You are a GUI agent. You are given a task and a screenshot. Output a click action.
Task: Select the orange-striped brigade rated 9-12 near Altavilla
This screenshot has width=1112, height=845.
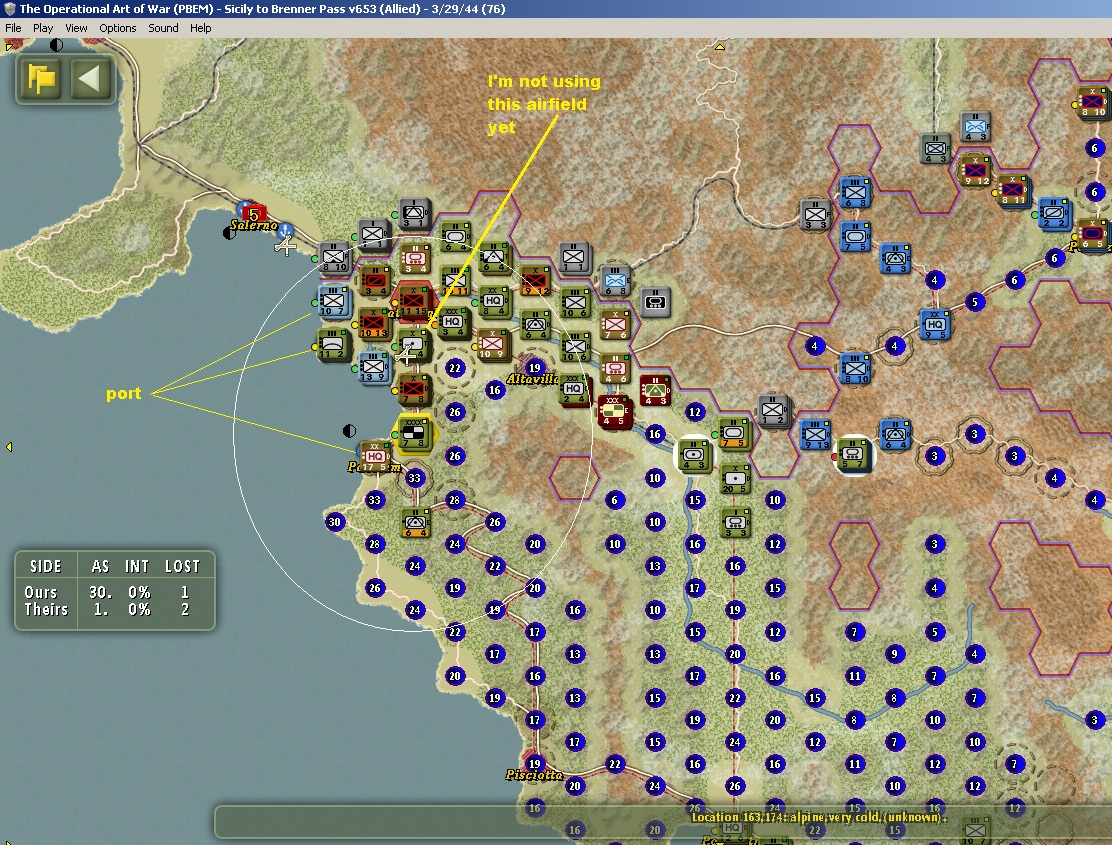tap(535, 280)
